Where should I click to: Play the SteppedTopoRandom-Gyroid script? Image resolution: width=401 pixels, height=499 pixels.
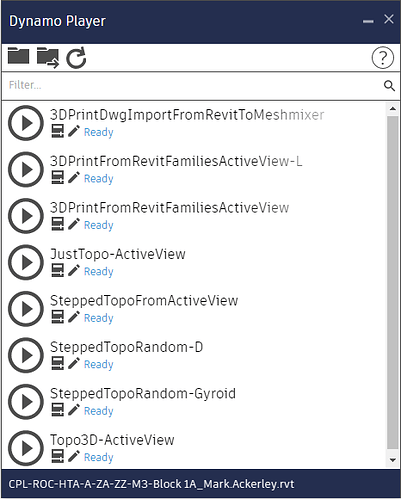pos(26,402)
